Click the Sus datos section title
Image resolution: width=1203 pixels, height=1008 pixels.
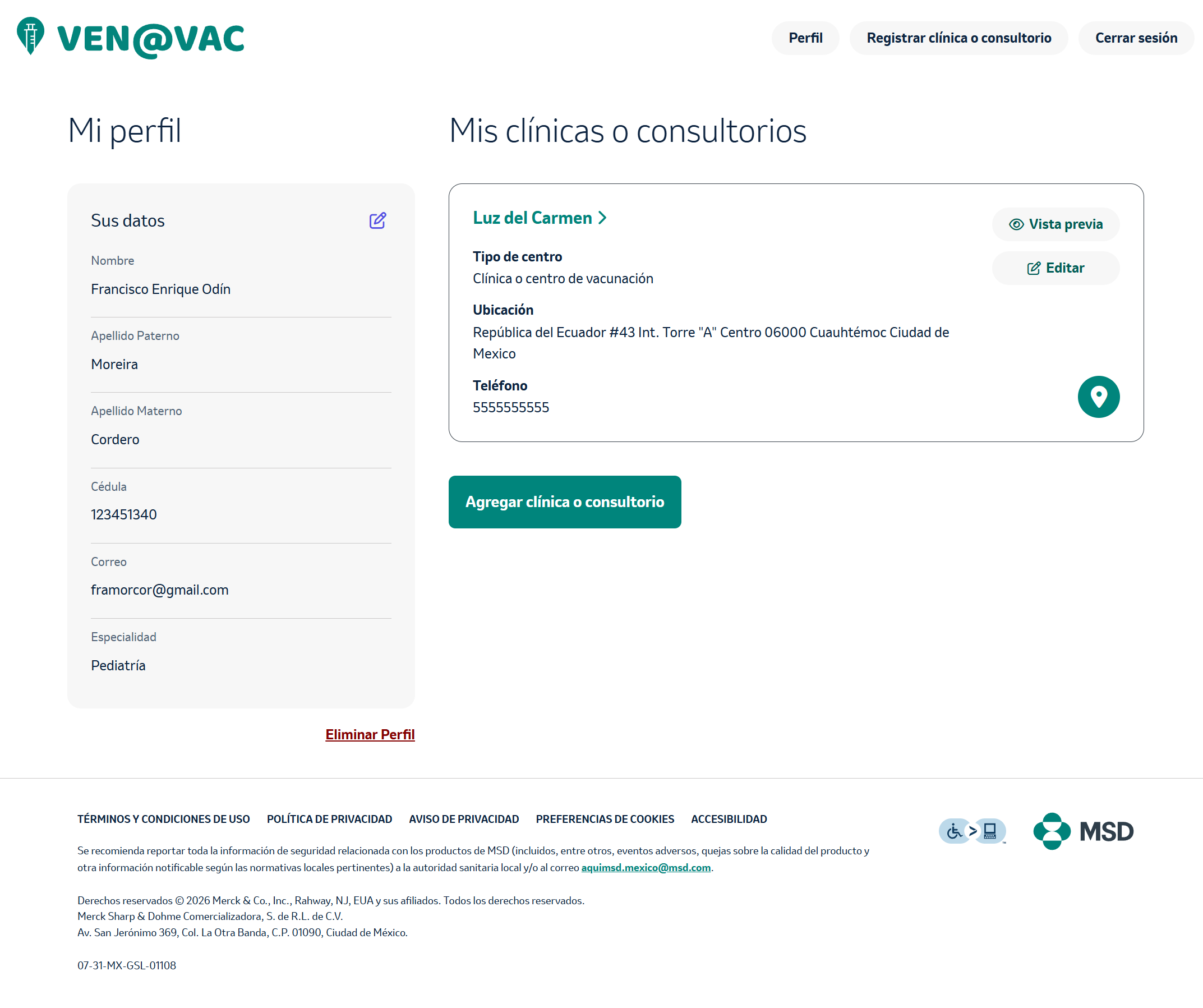[128, 220]
